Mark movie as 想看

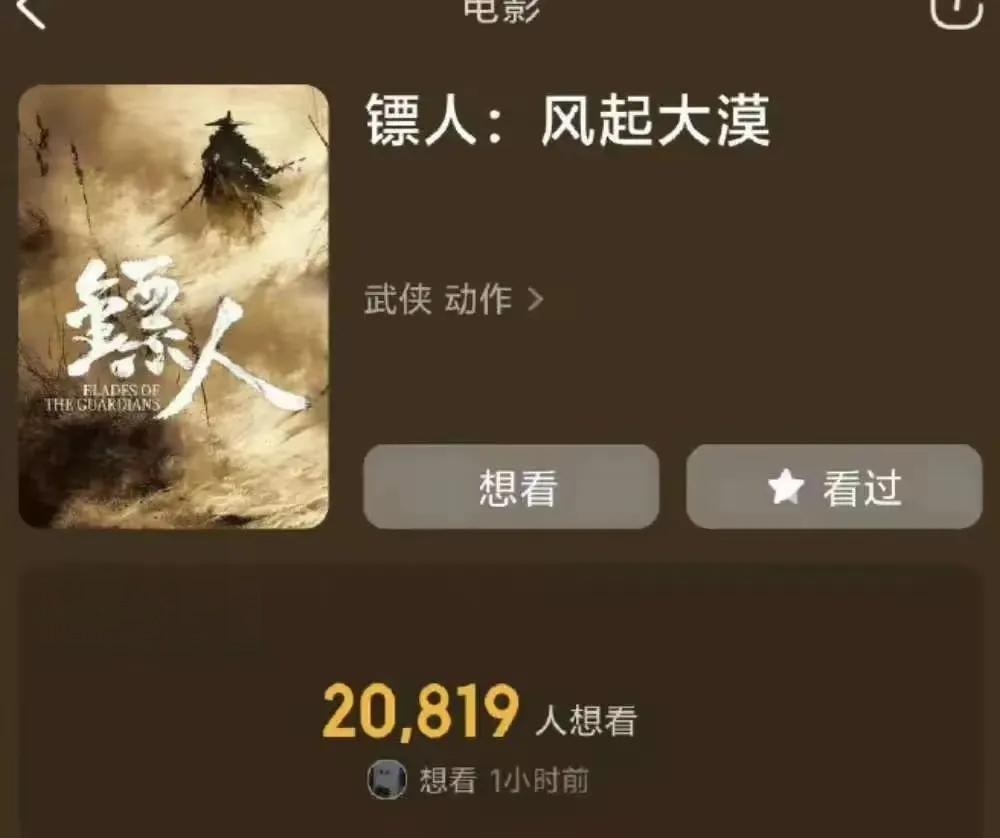tap(511, 487)
